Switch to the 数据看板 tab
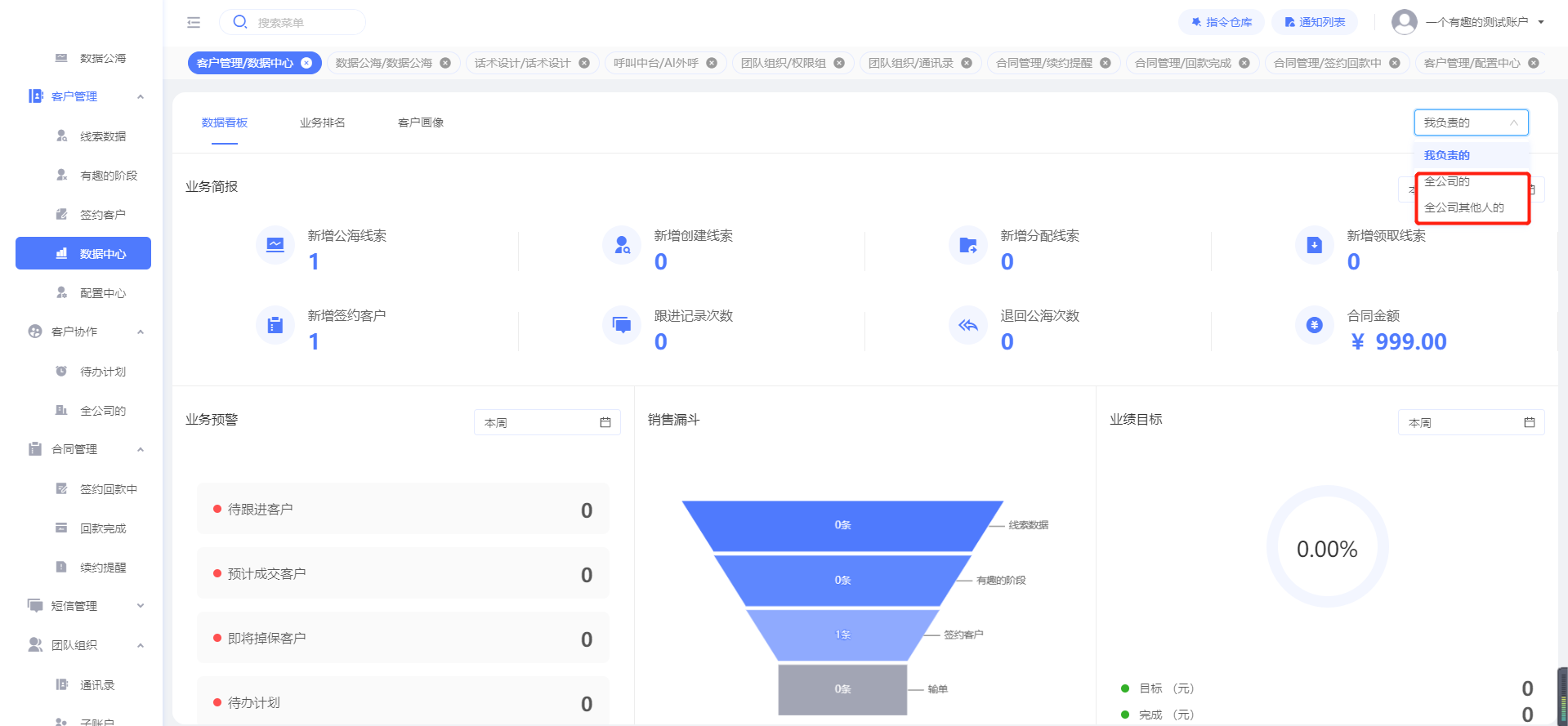The height and width of the screenshot is (726, 1568). click(225, 122)
